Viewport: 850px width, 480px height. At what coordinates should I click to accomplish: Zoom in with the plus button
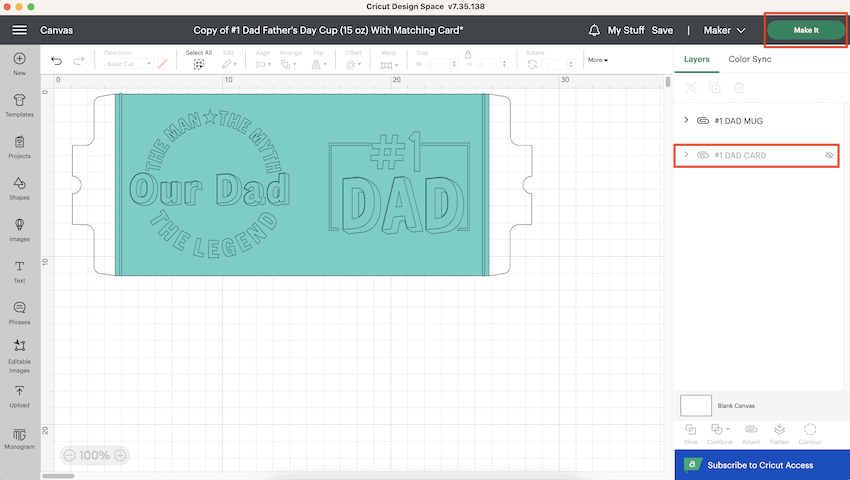120,455
